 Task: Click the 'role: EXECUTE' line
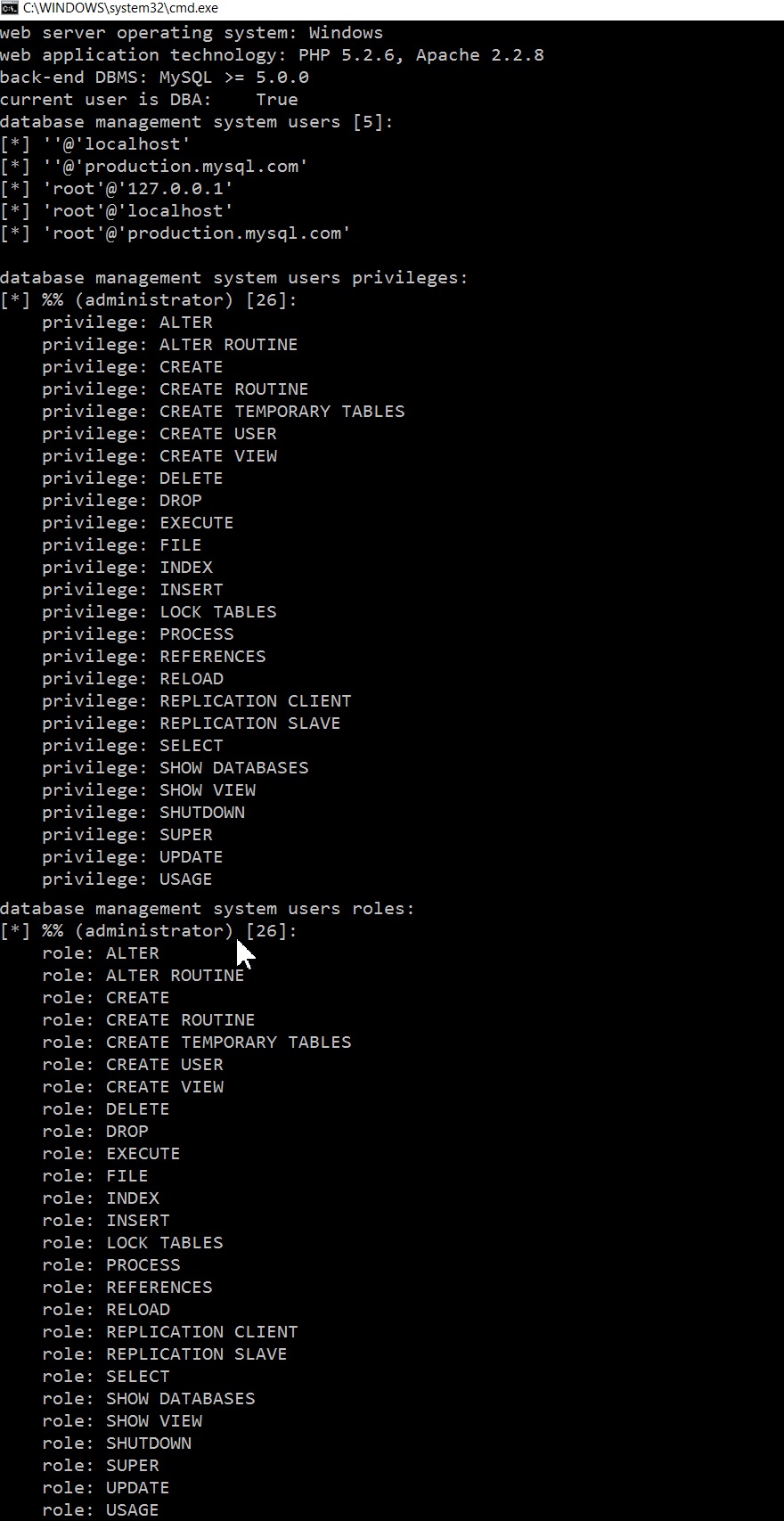point(110,1154)
